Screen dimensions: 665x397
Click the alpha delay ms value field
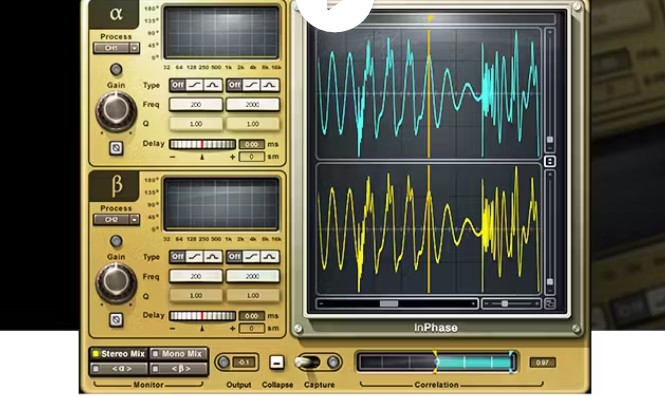click(251, 144)
